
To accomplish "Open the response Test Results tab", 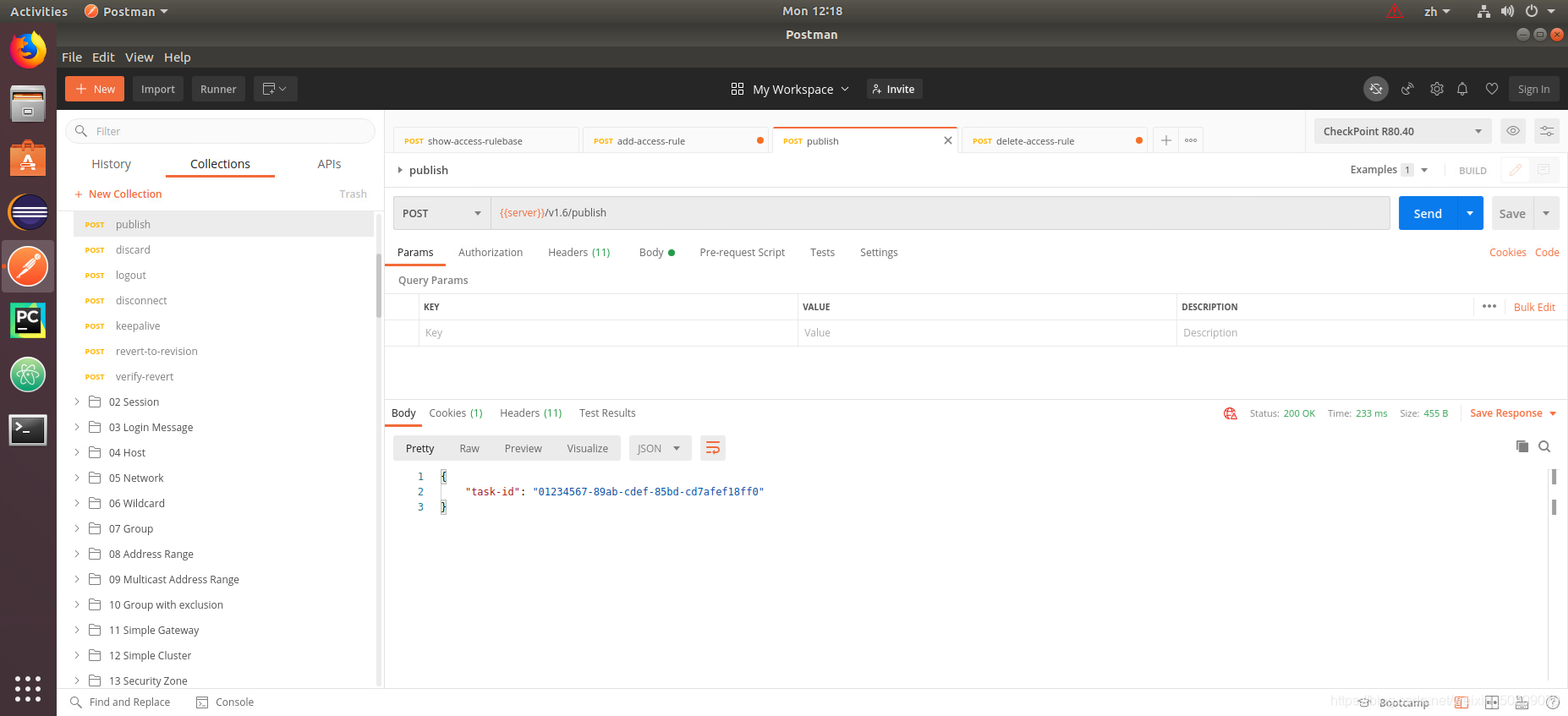I will 607,413.
